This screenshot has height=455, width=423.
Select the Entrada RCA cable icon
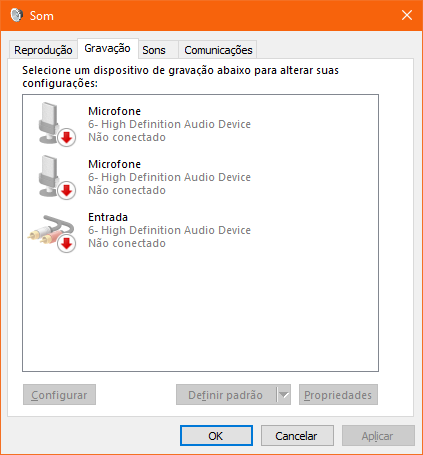click(52, 232)
